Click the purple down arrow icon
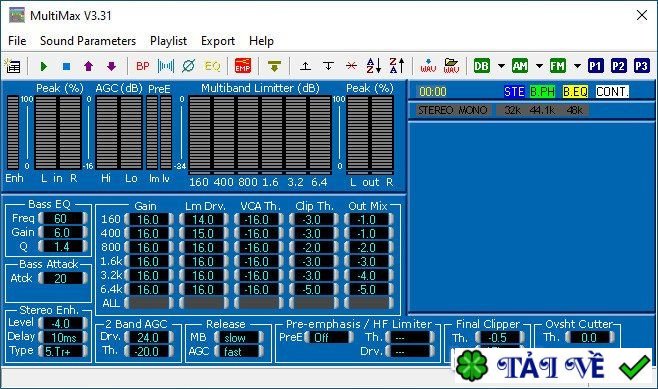 (111, 66)
